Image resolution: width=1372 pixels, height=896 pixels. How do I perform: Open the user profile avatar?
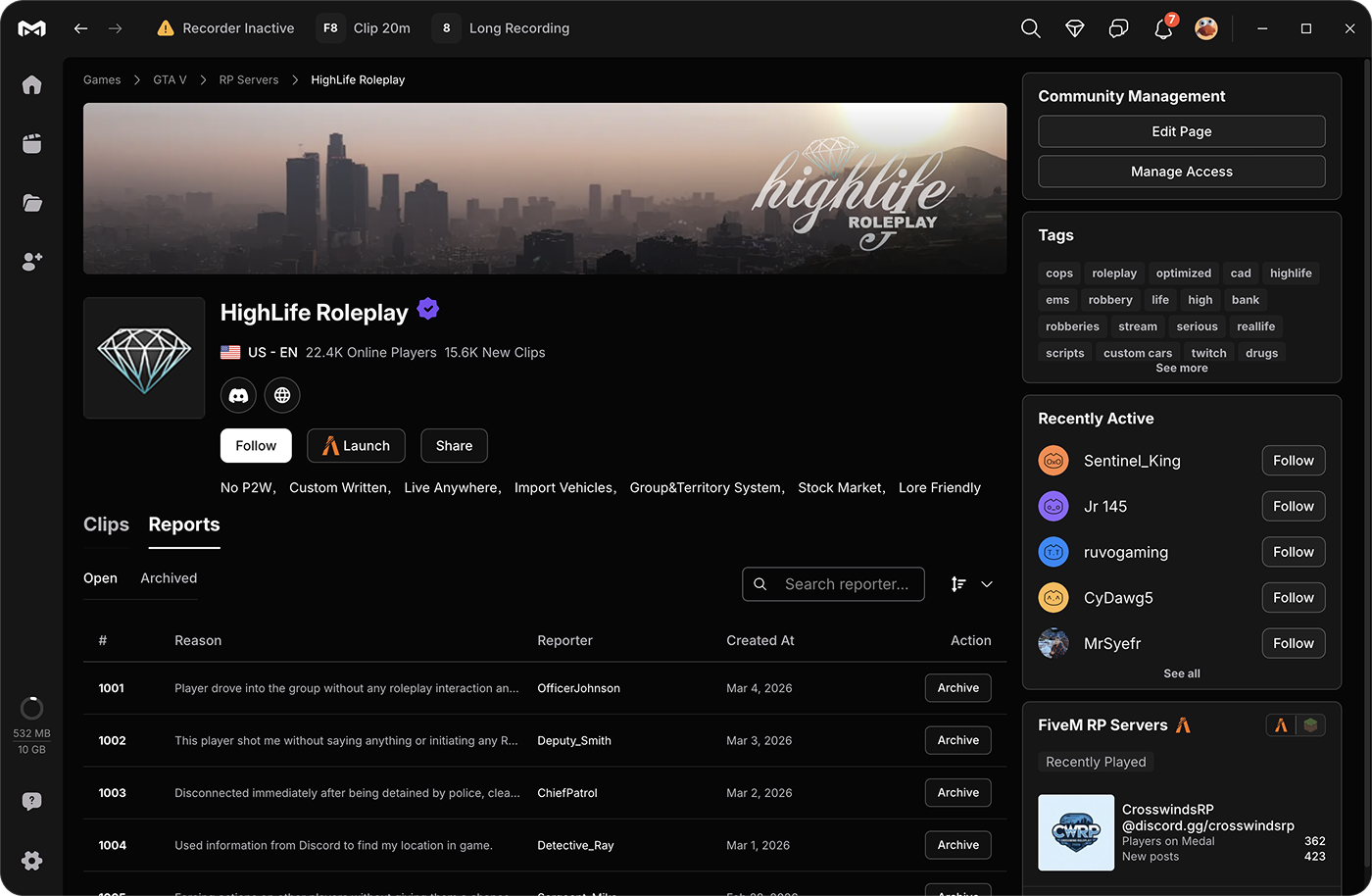pyautogui.click(x=1206, y=28)
